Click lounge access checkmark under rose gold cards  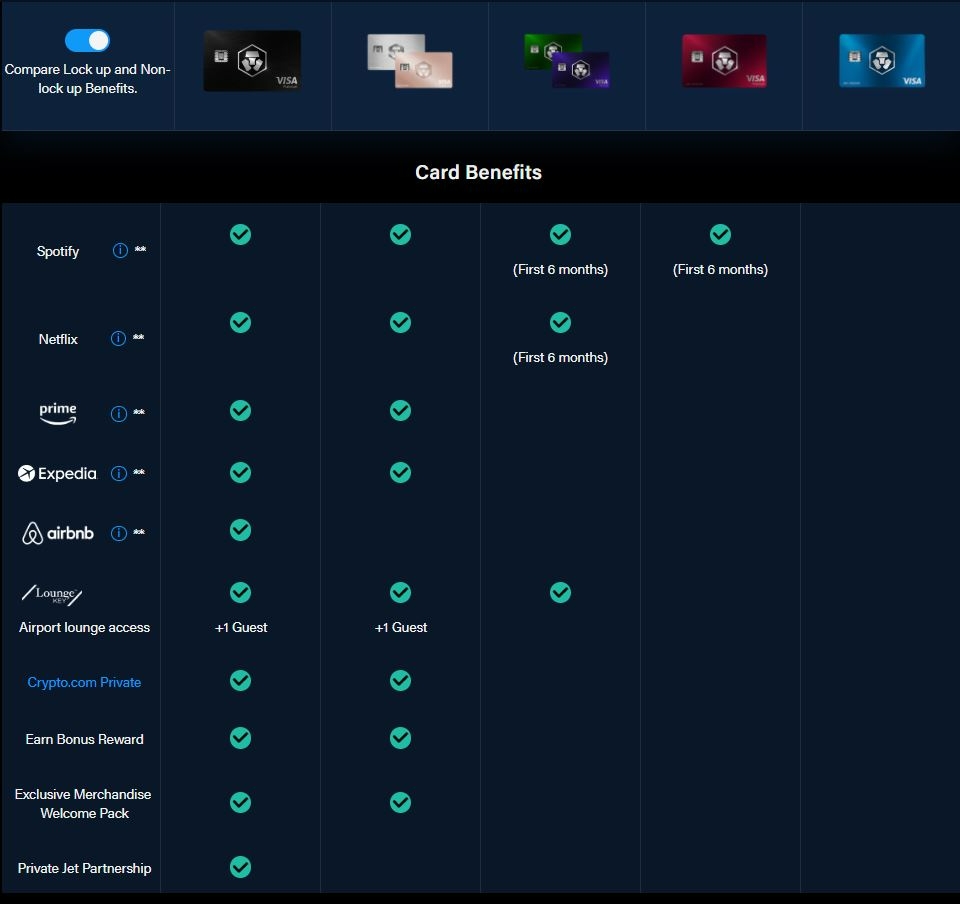tap(400, 592)
